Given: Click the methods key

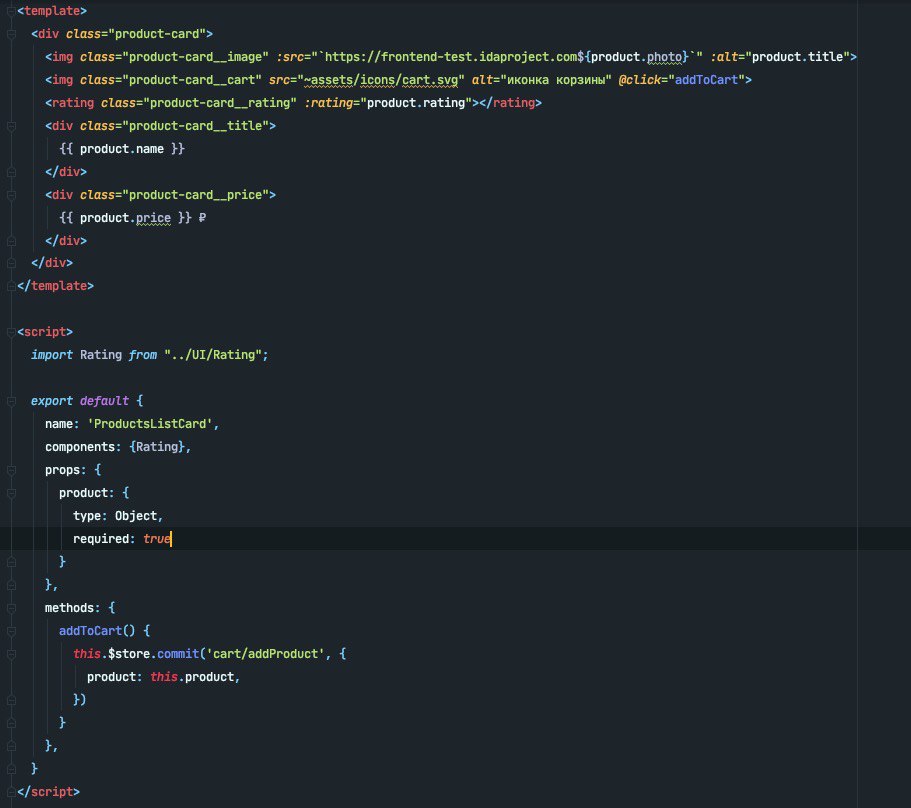Looking at the screenshot, I should coord(69,608).
